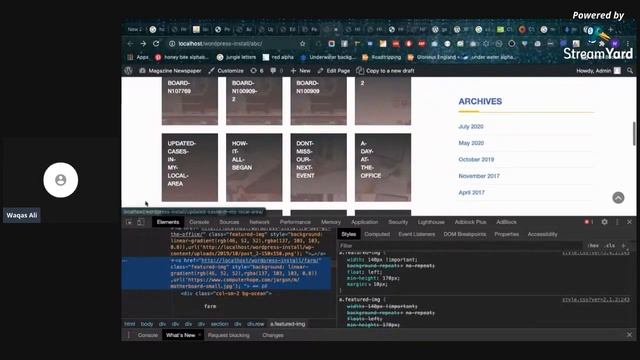Screen dimensions: 640x360
Task: Open the Adblock Plus tab in DevTools
Action: pos(470,222)
